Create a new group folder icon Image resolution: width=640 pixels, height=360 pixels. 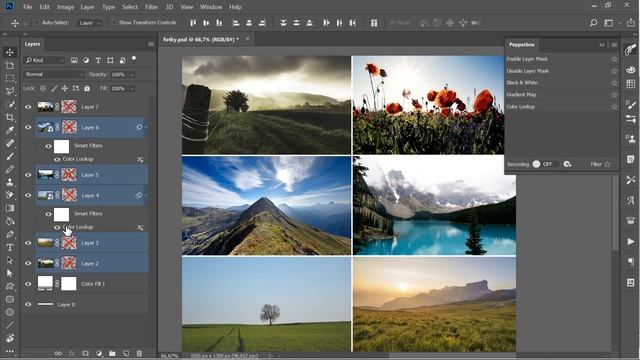(x=112, y=353)
